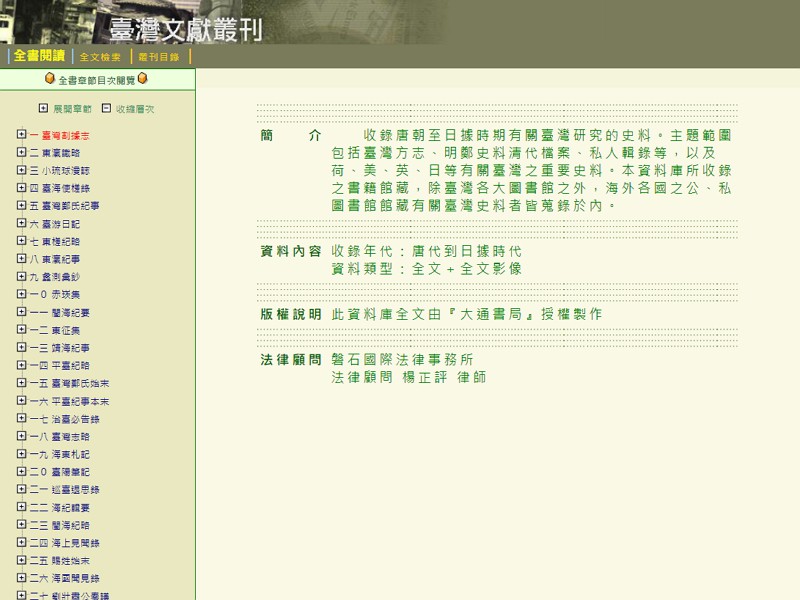Click the 展開章節 text link
This screenshot has height=600, width=800.
(72, 108)
